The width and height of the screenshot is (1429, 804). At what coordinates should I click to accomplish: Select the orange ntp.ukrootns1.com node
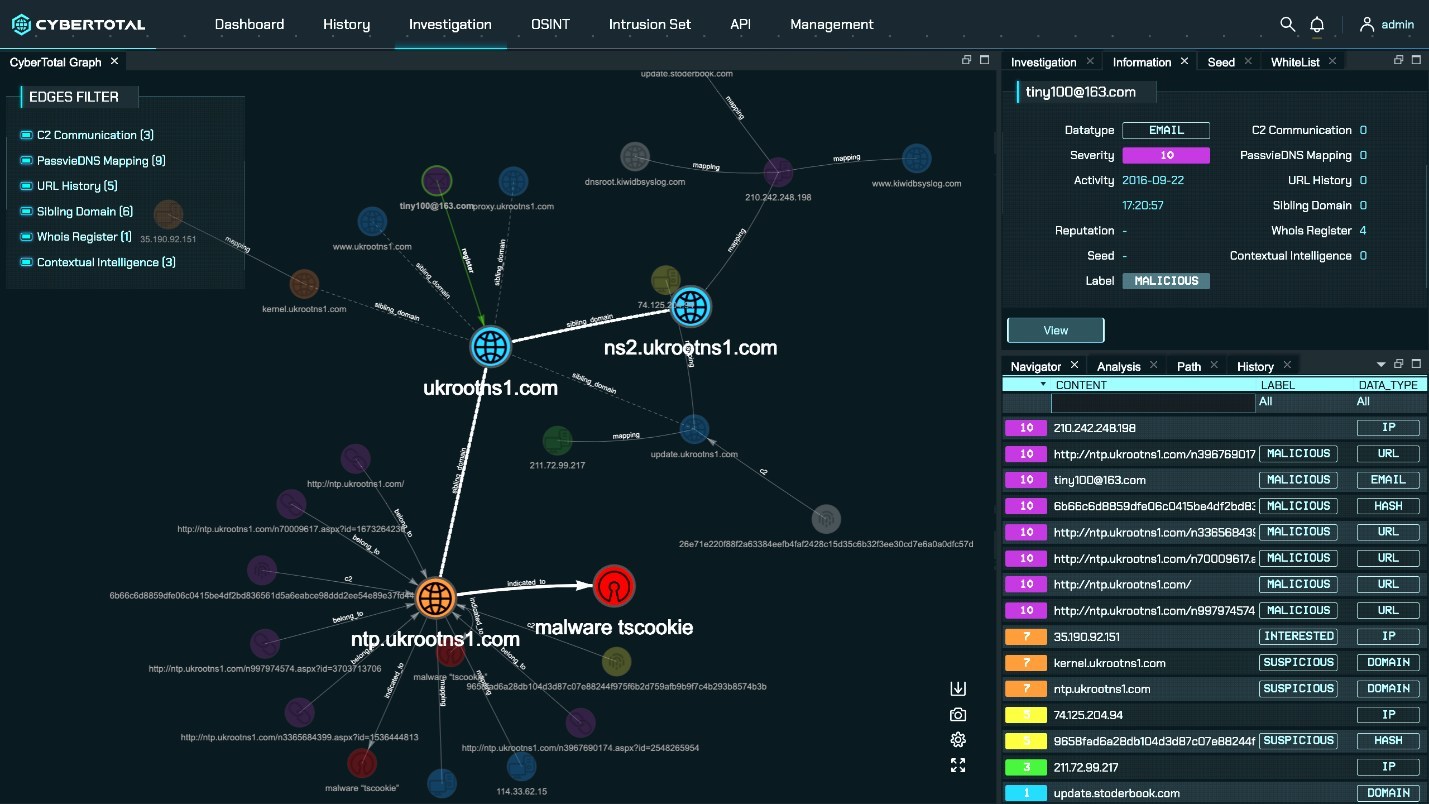point(436,597)
